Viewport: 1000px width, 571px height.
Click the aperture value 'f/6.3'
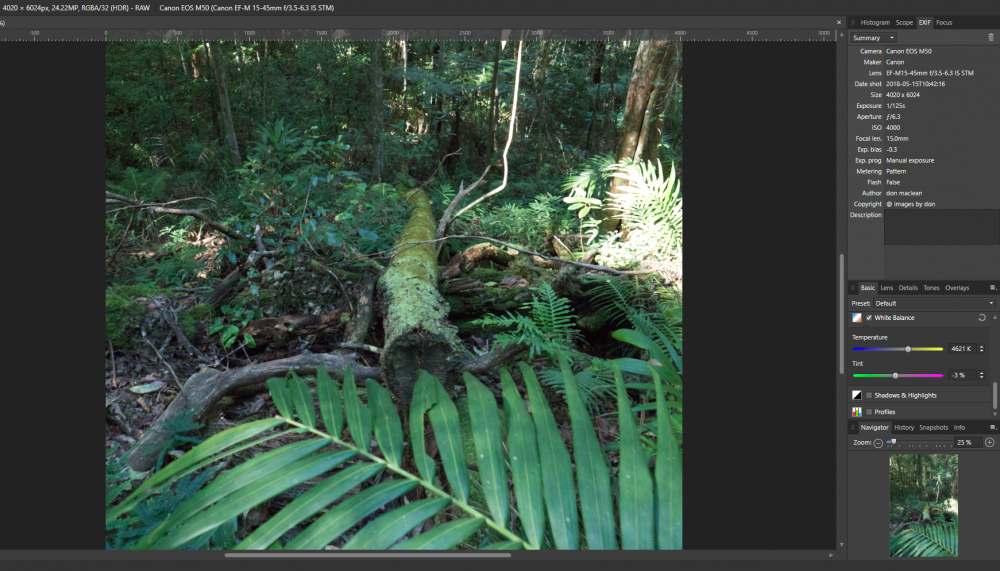893,117
